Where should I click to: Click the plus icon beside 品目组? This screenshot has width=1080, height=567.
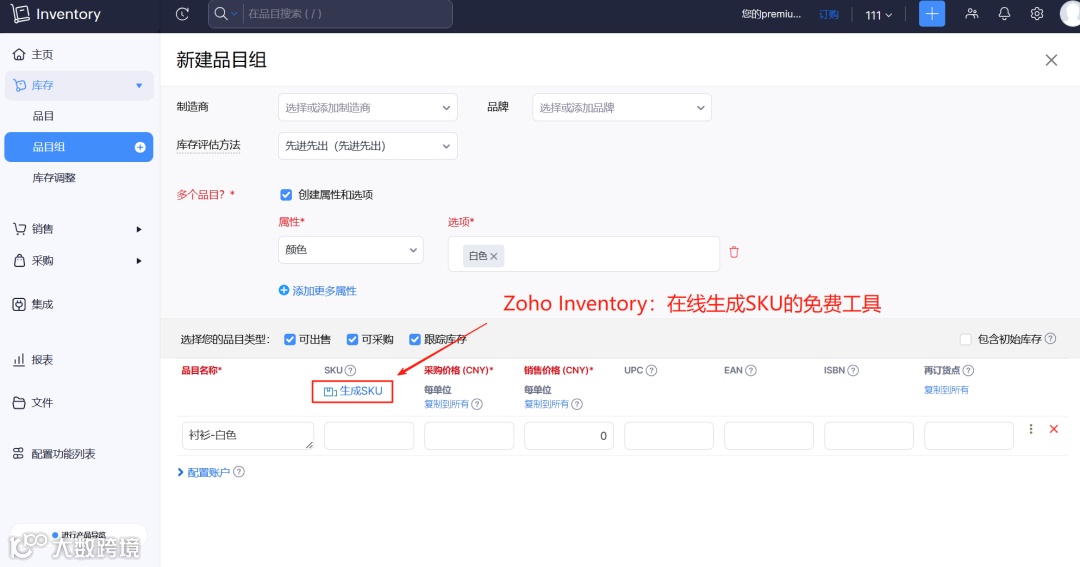point(140,147)
